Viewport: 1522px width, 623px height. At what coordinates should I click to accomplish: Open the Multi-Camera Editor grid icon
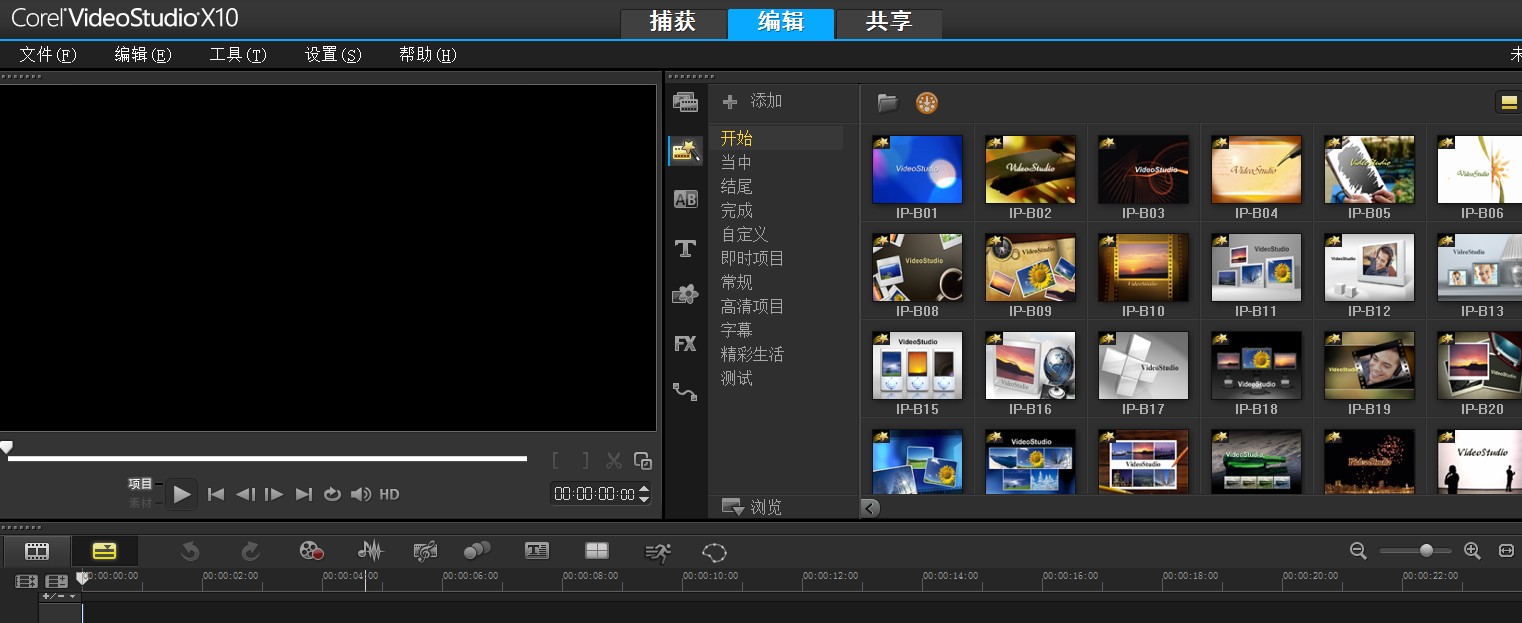pos(597,551)
